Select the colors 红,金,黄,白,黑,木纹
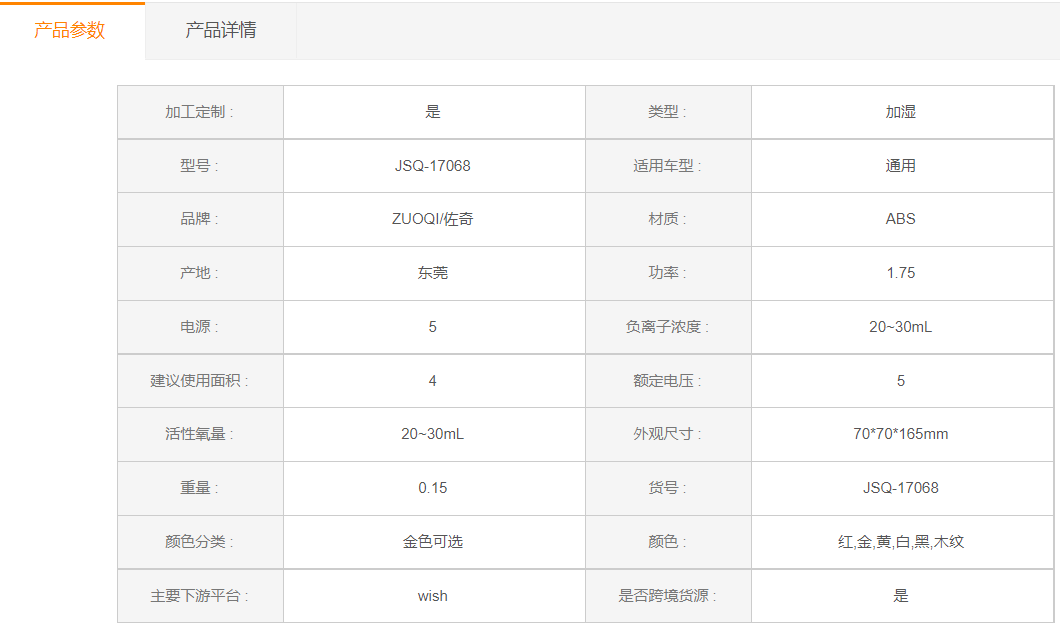 click(x=902, y=542)
